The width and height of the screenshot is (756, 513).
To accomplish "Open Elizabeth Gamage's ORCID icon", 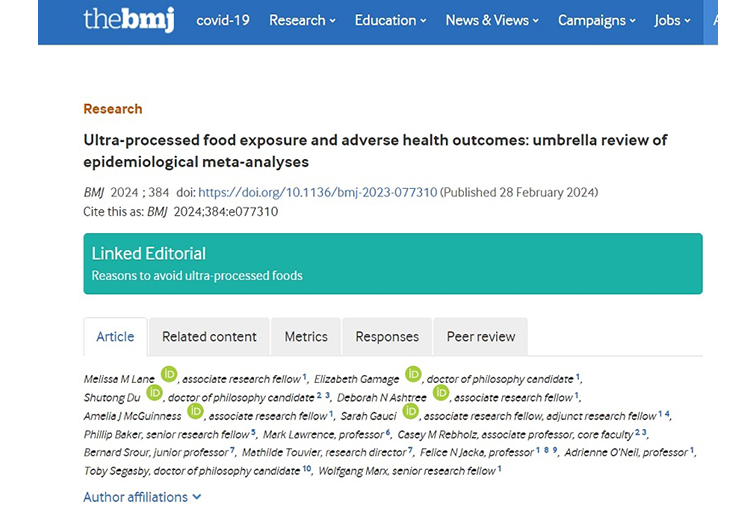I will [413, 375].
